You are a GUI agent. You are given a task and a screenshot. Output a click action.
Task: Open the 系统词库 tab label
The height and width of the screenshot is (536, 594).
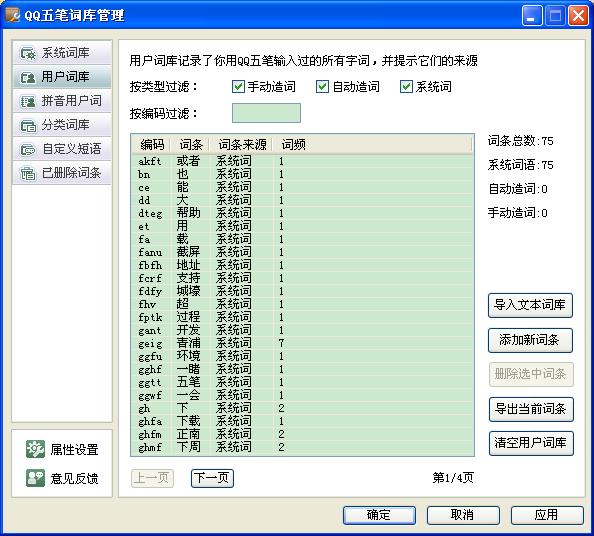coord(66,53)
